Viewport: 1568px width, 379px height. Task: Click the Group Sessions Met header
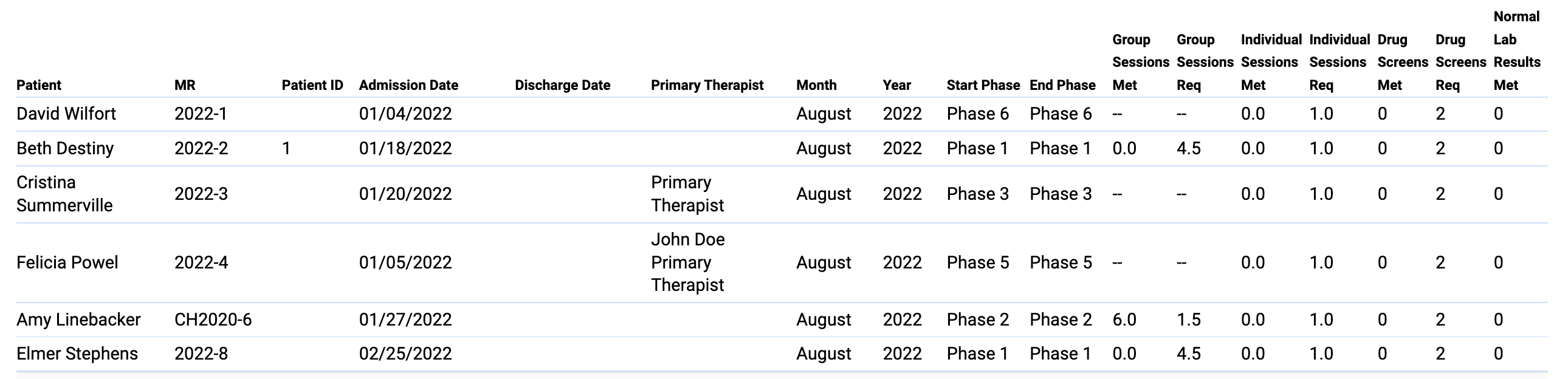pyautogui.click(x=1140, y=62)
